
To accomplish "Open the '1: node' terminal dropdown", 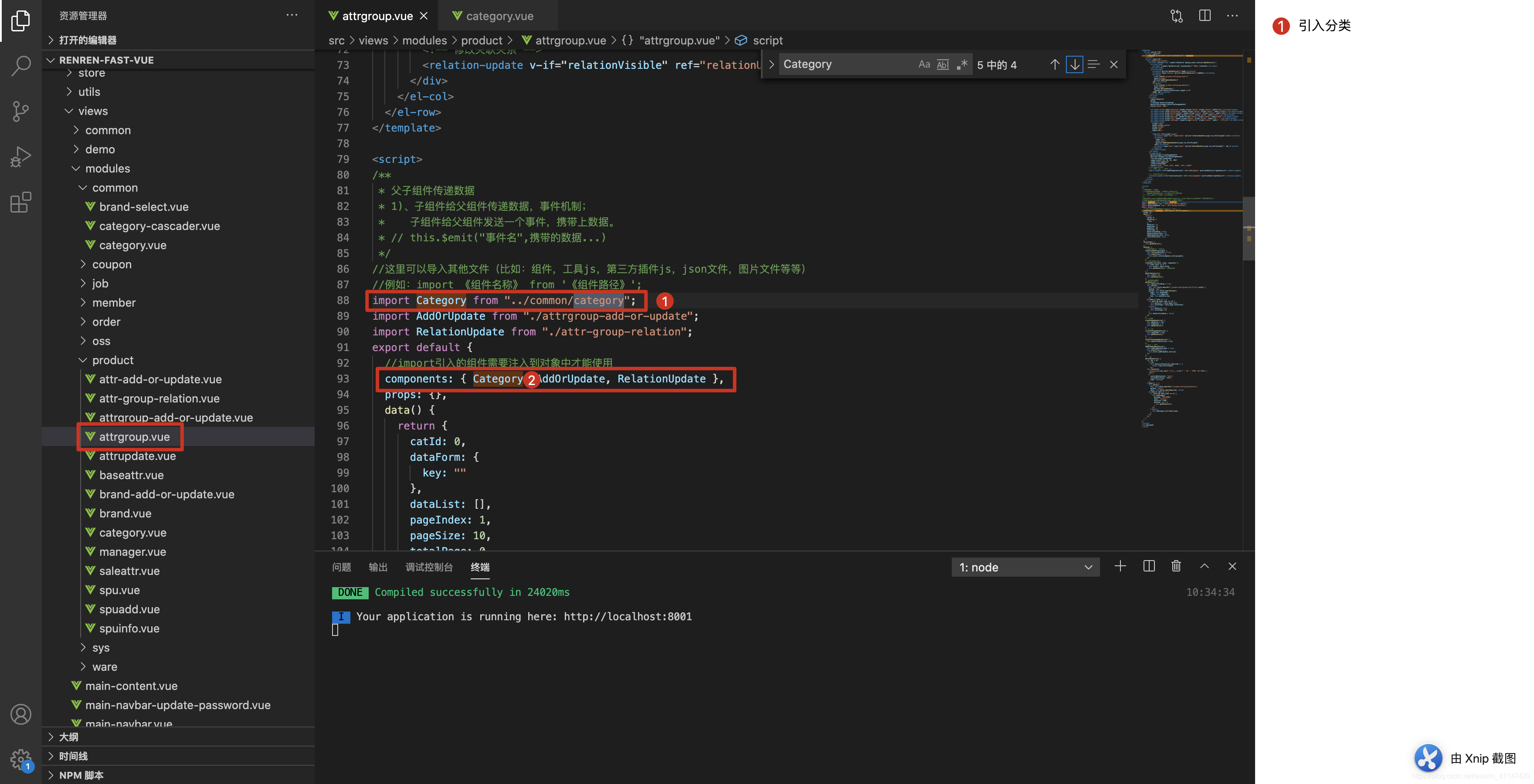I will click(x=1024, y=568).
